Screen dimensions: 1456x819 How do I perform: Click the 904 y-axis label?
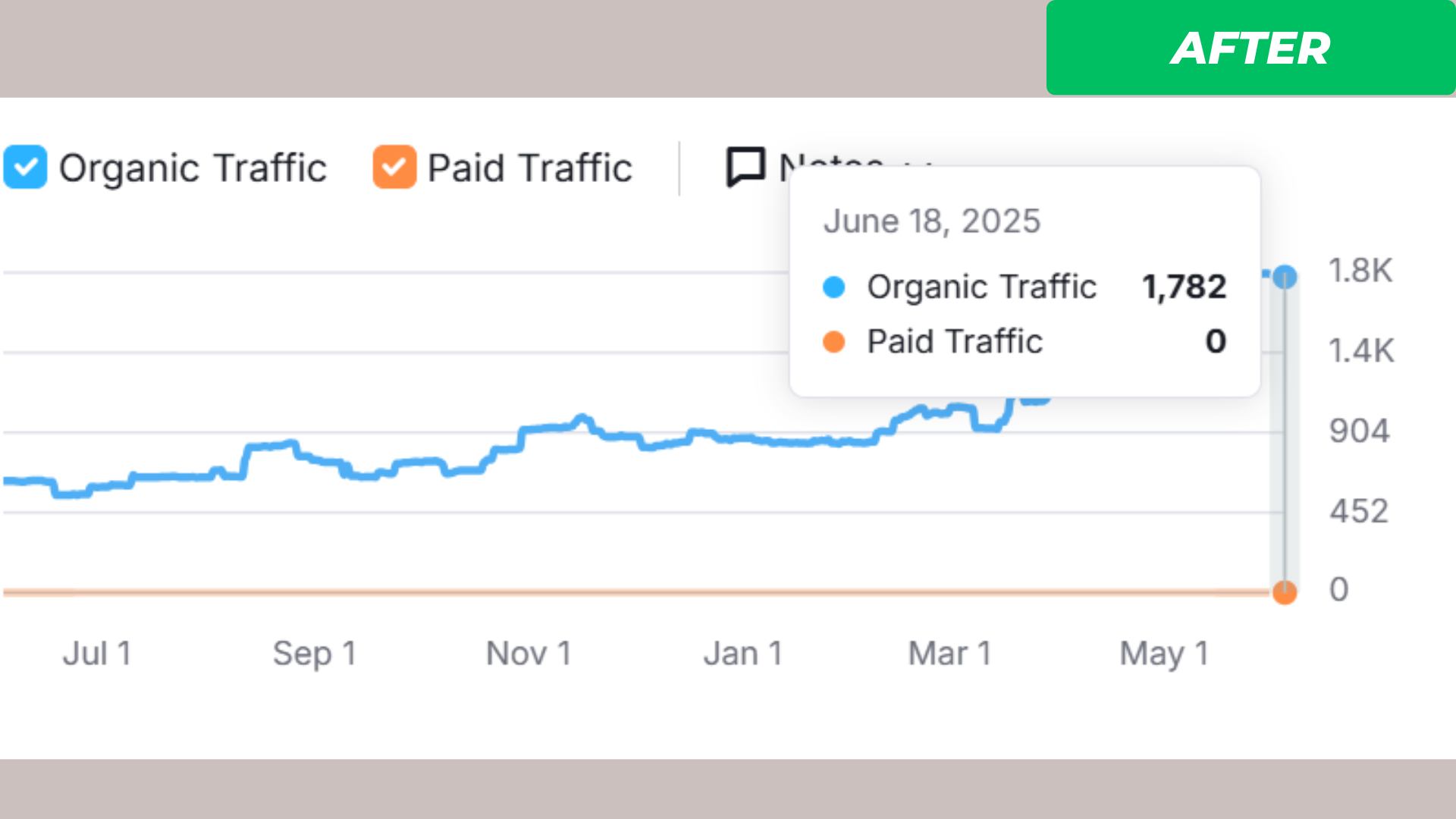[x=1359, y=431]
